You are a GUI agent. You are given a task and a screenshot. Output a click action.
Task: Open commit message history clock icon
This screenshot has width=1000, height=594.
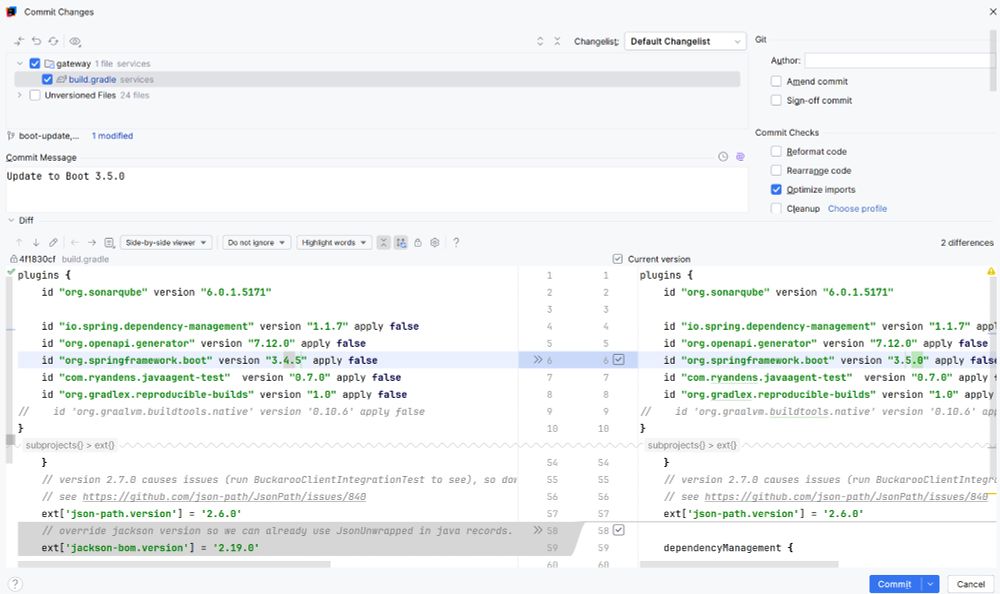[x=723, y=156]
